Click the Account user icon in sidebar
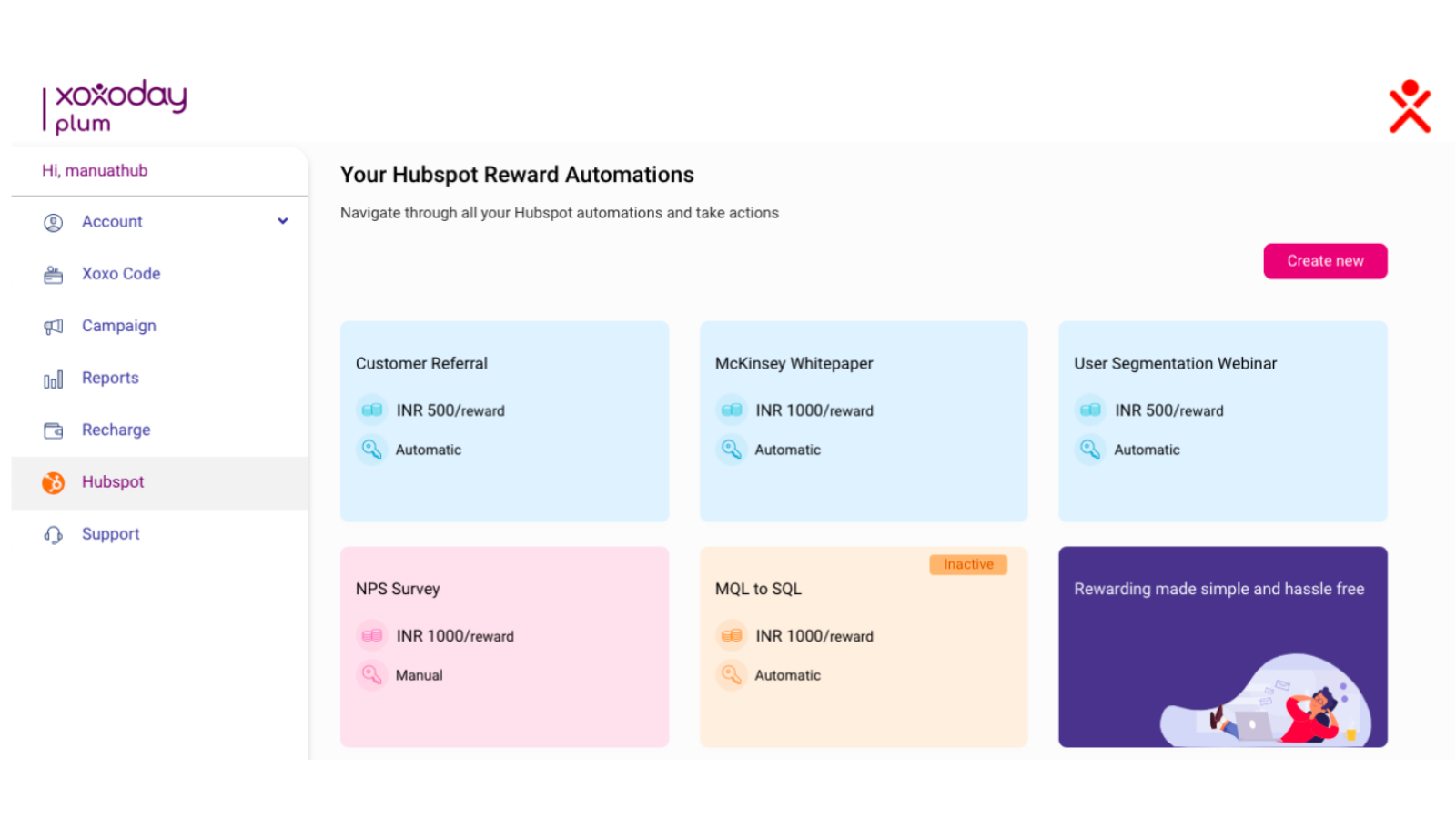Image resolution: width=1456 pixels, height=819 pixels. (x=54, y=222)
